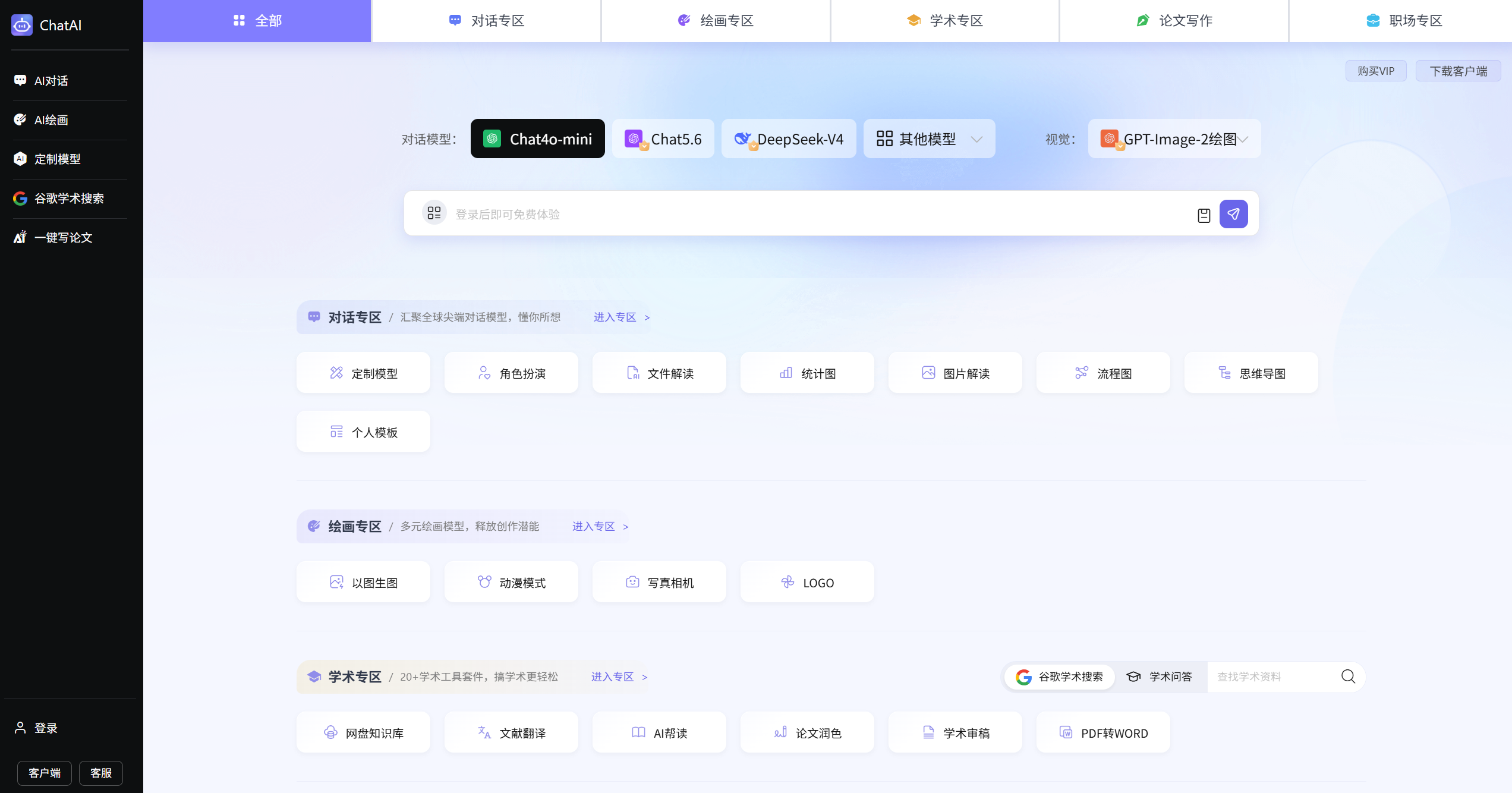Click the 下载客户端 button

pos(1458,71)
